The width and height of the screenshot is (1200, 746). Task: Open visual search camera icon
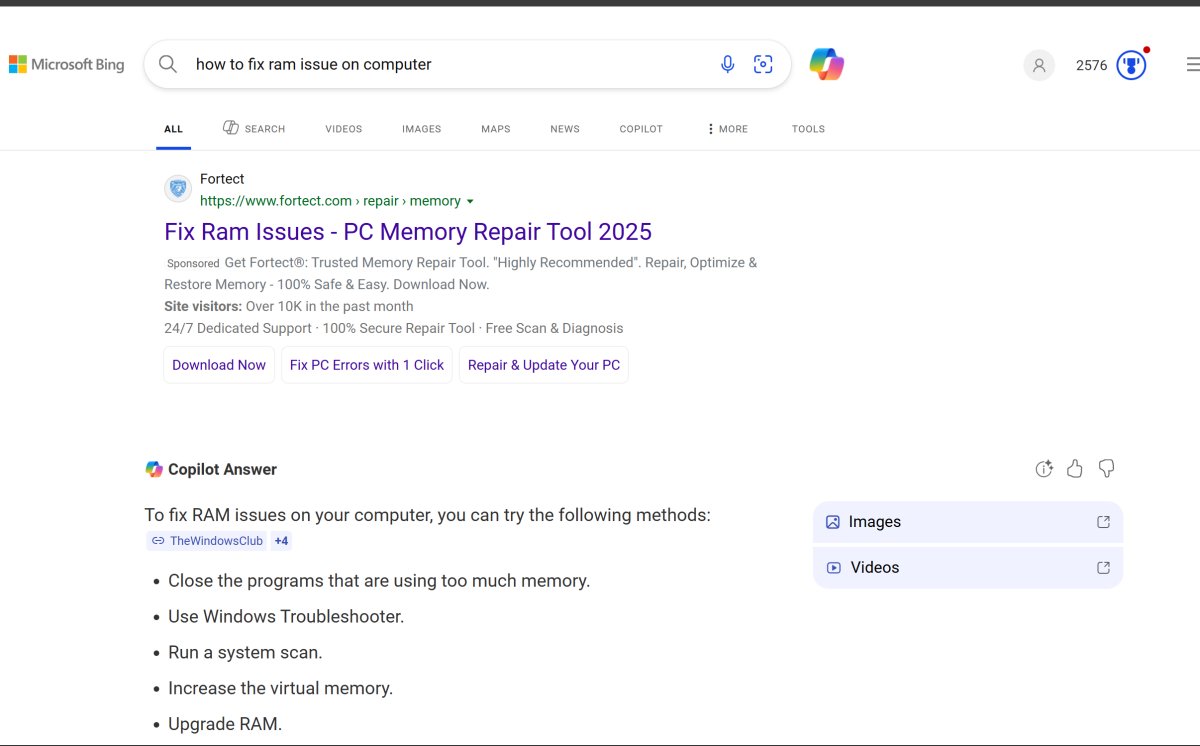[763, 64]
